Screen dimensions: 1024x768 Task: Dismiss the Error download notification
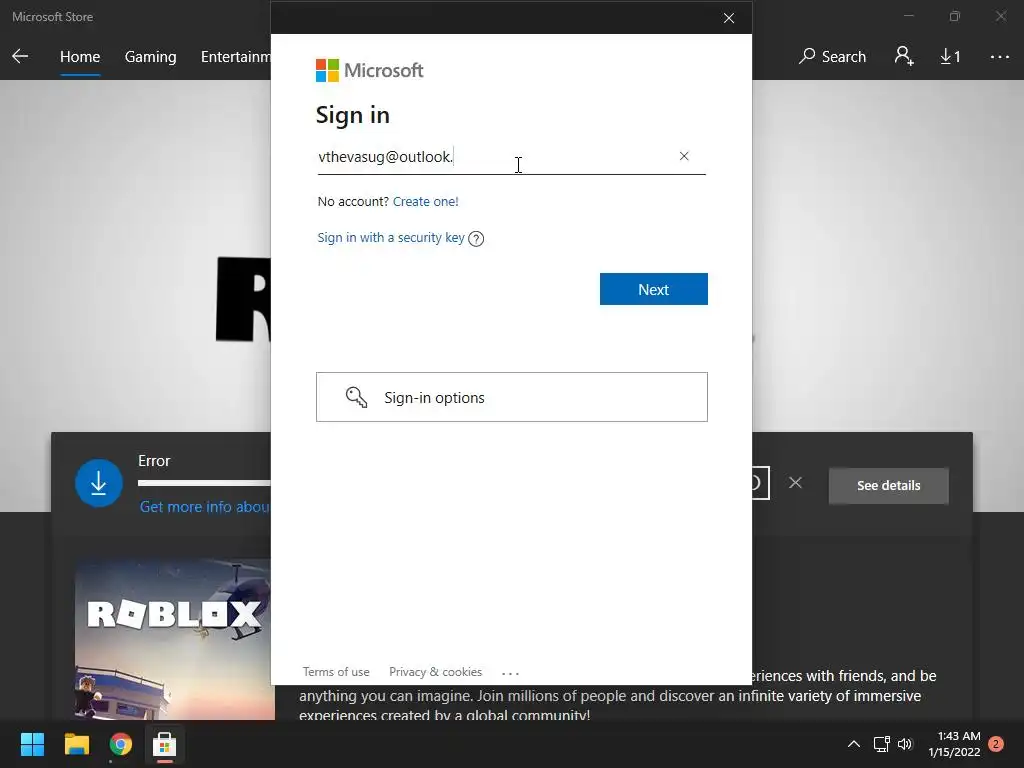pyautogui.click(x=795, y=483)
